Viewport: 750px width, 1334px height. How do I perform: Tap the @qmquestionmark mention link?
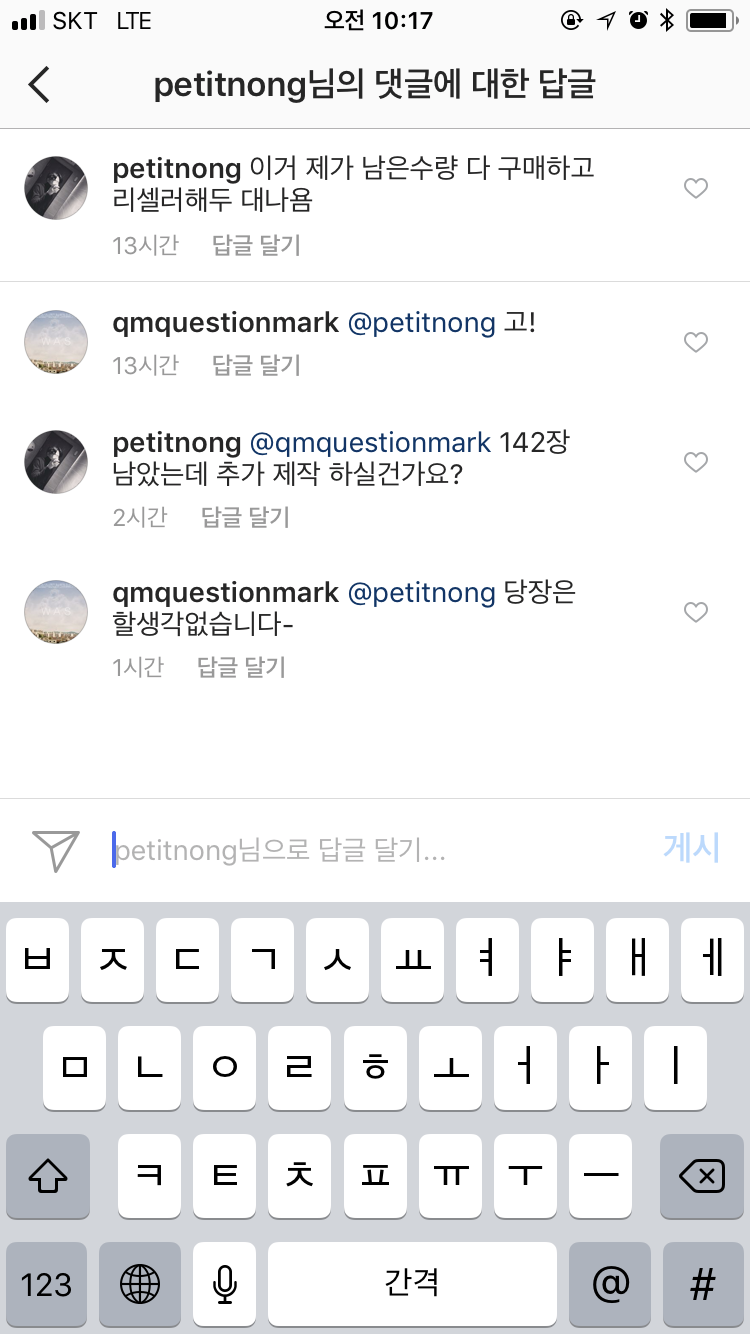coord(370,443)
